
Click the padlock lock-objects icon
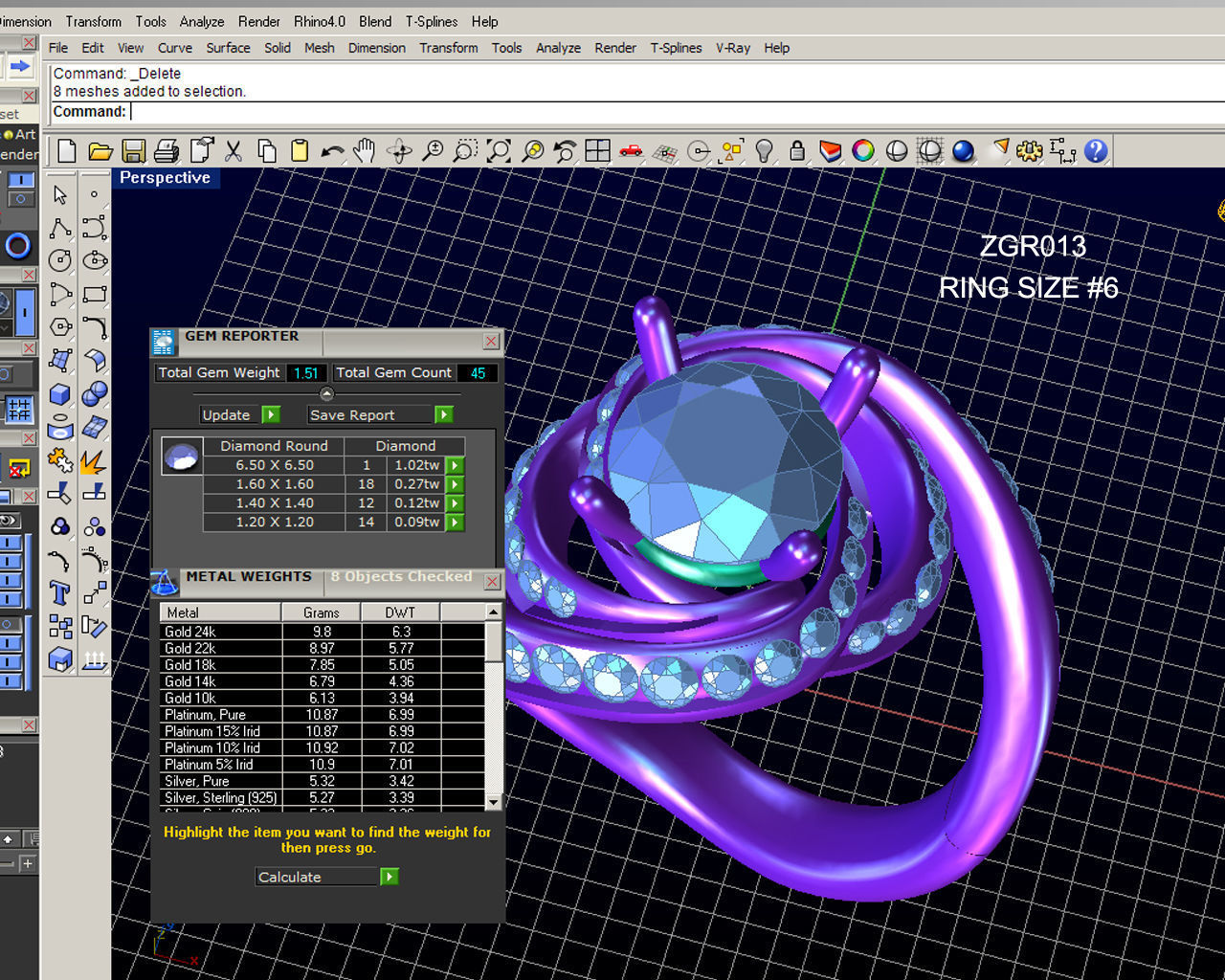(796, 150)
